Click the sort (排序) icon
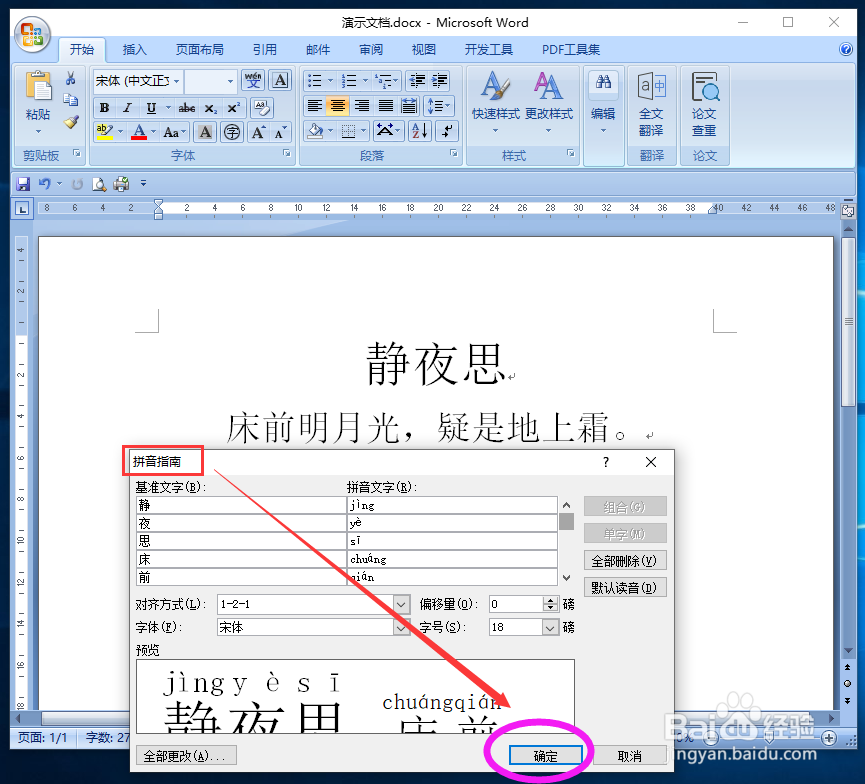 [x=420, y=130]
